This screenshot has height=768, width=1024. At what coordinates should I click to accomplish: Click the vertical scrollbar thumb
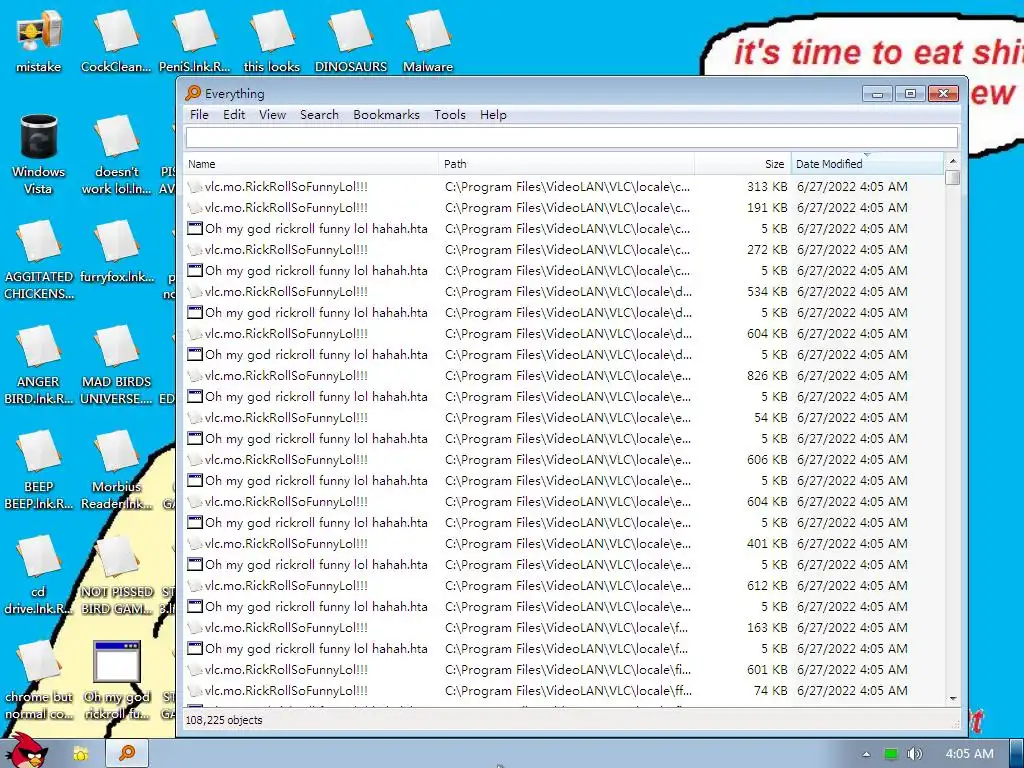953,177
